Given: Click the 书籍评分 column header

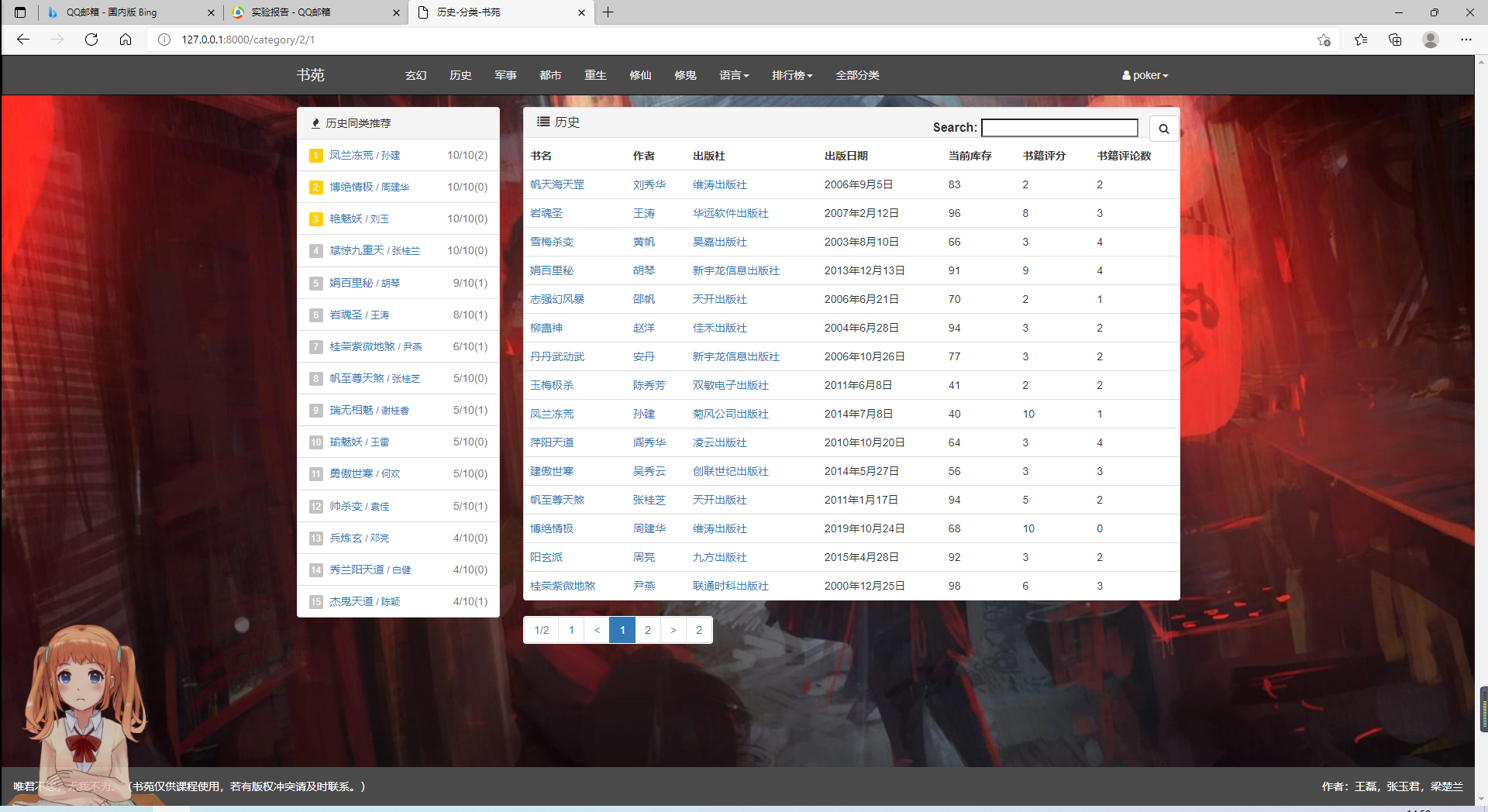Looking at the screenshot, I should pyautogui.click(x=1044, y=156).
